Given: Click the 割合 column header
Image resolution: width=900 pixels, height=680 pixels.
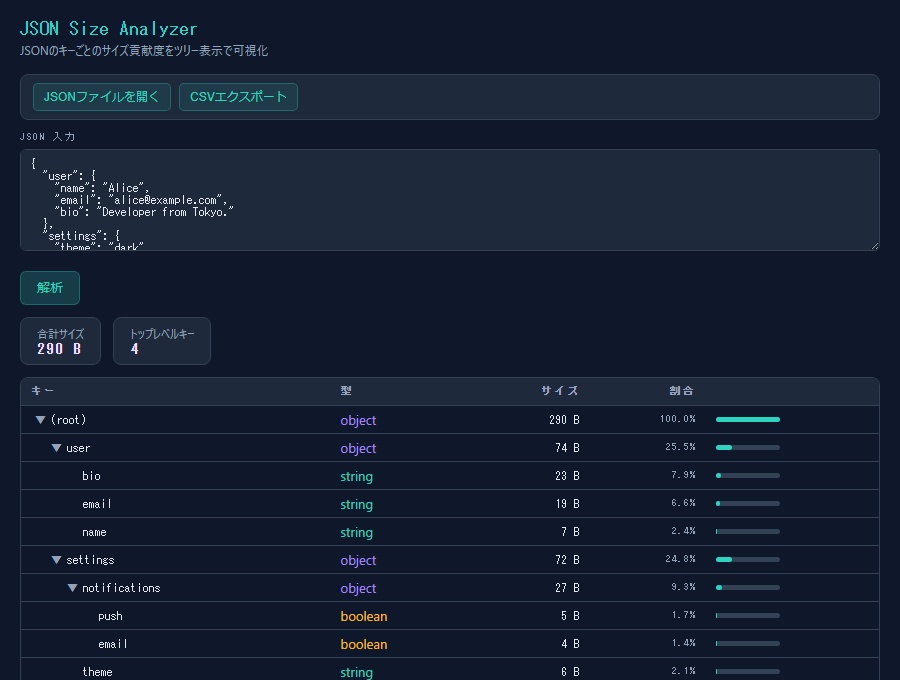Looking at the screenshot, I should [x=681, y=391].
